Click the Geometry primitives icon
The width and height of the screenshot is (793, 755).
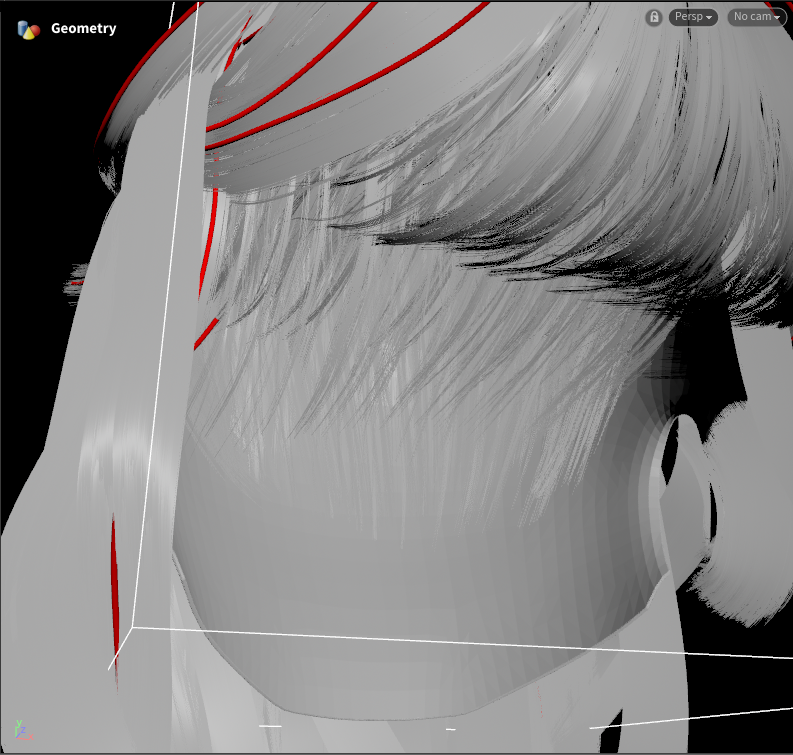pos(28,29)
